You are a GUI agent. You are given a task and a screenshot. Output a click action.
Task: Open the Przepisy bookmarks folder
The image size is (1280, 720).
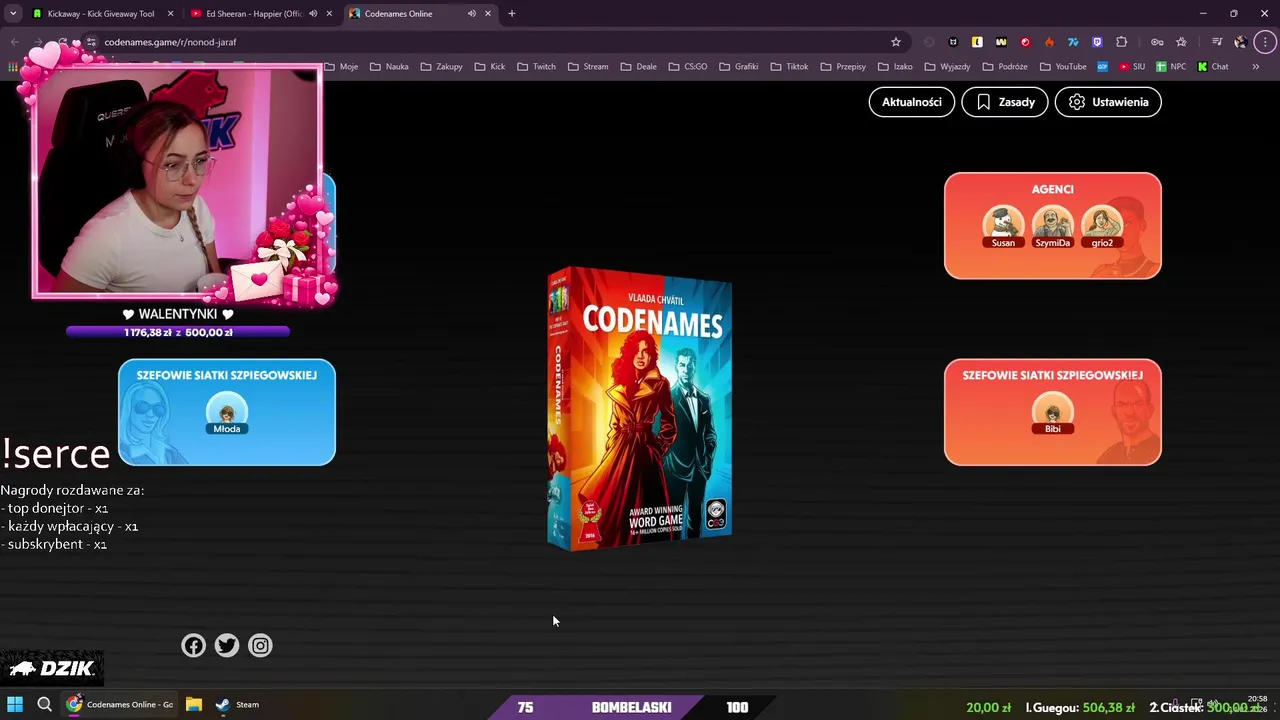point(843,67)
